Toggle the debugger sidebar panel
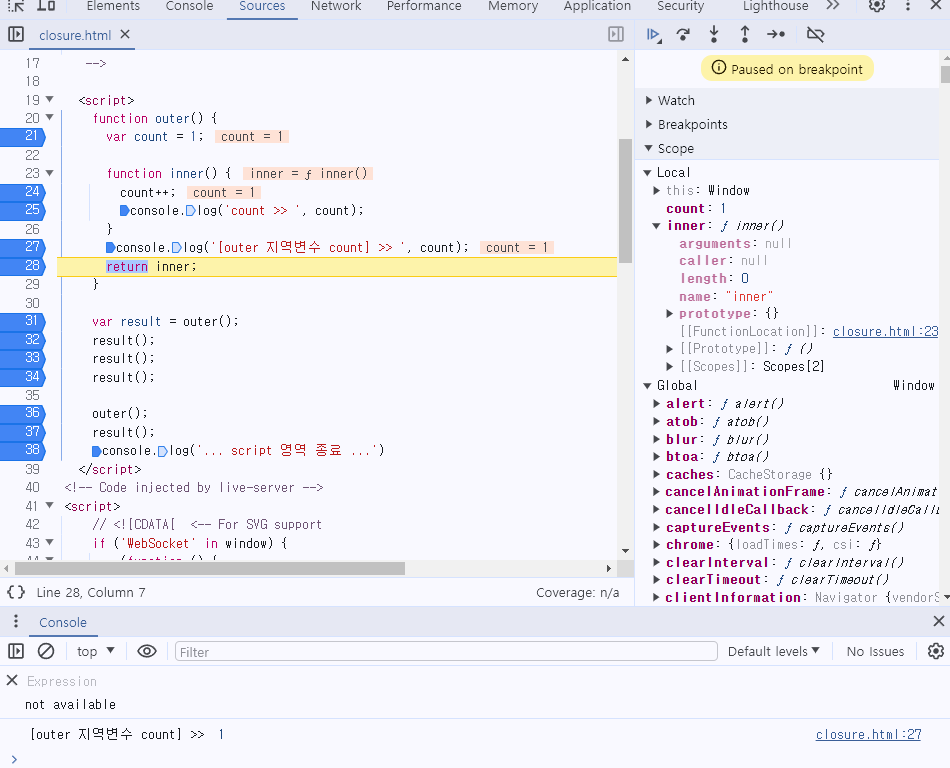Screen dimensions: 950x768 616,35
